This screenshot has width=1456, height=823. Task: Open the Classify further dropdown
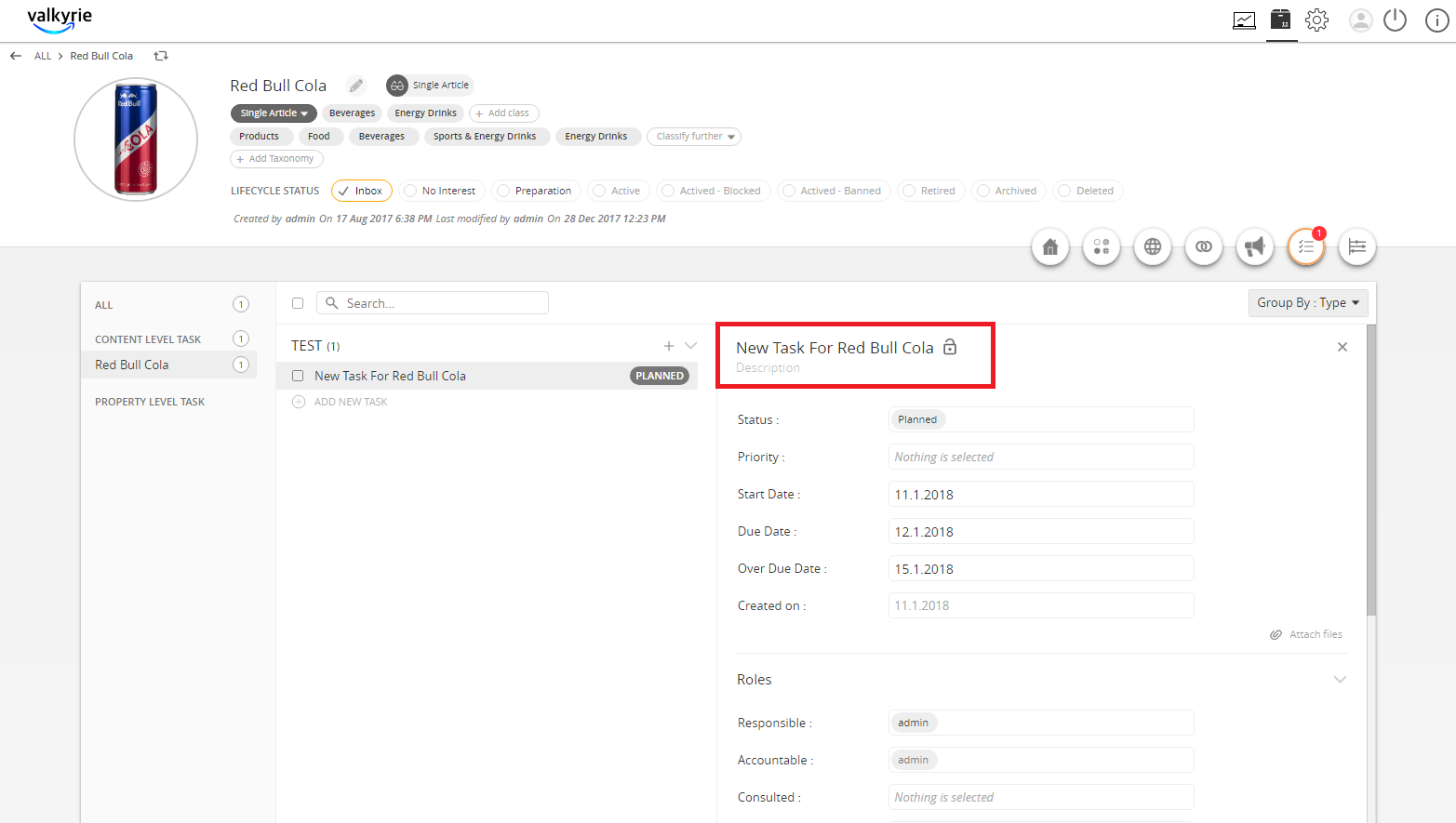pos(694,137)
